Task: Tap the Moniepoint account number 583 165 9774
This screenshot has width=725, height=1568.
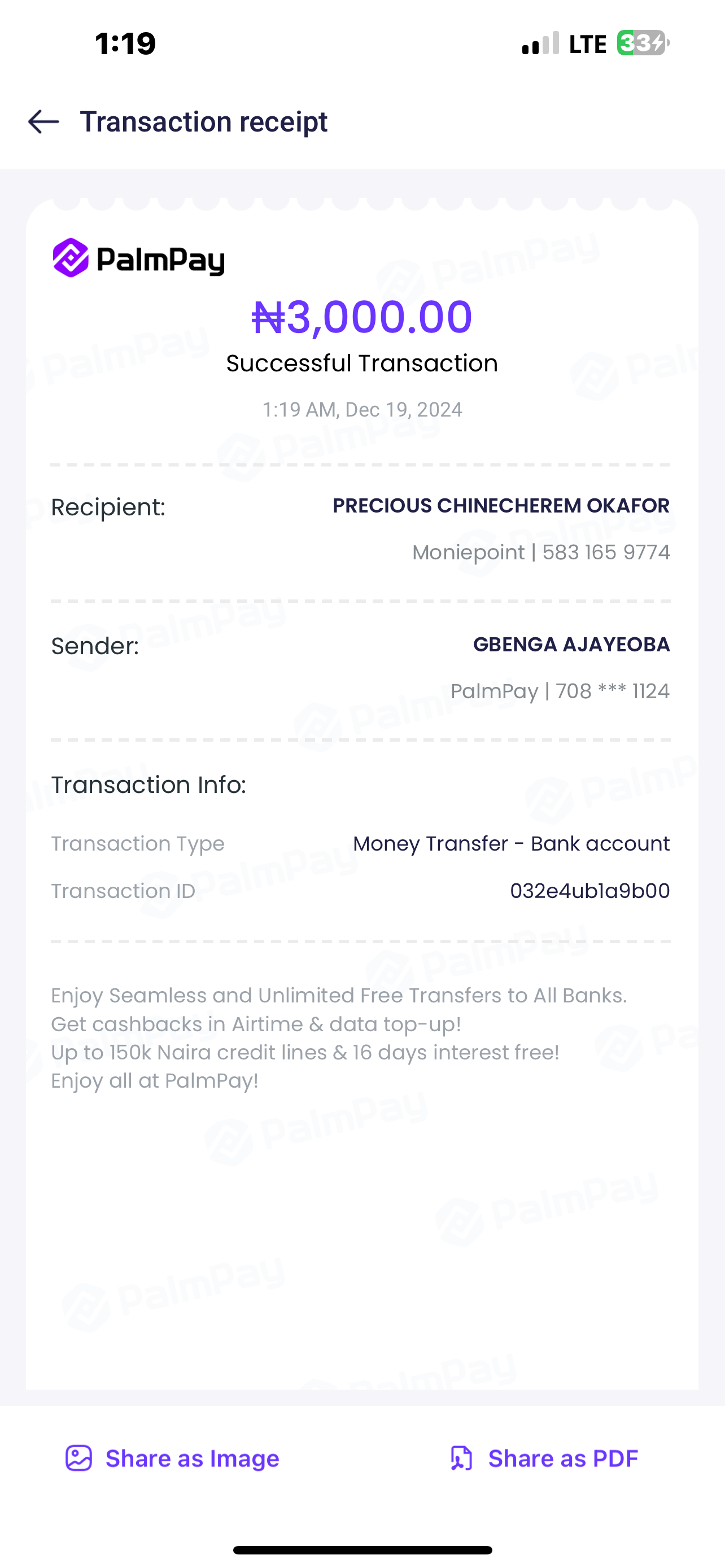Action: (x=606, y=552)
